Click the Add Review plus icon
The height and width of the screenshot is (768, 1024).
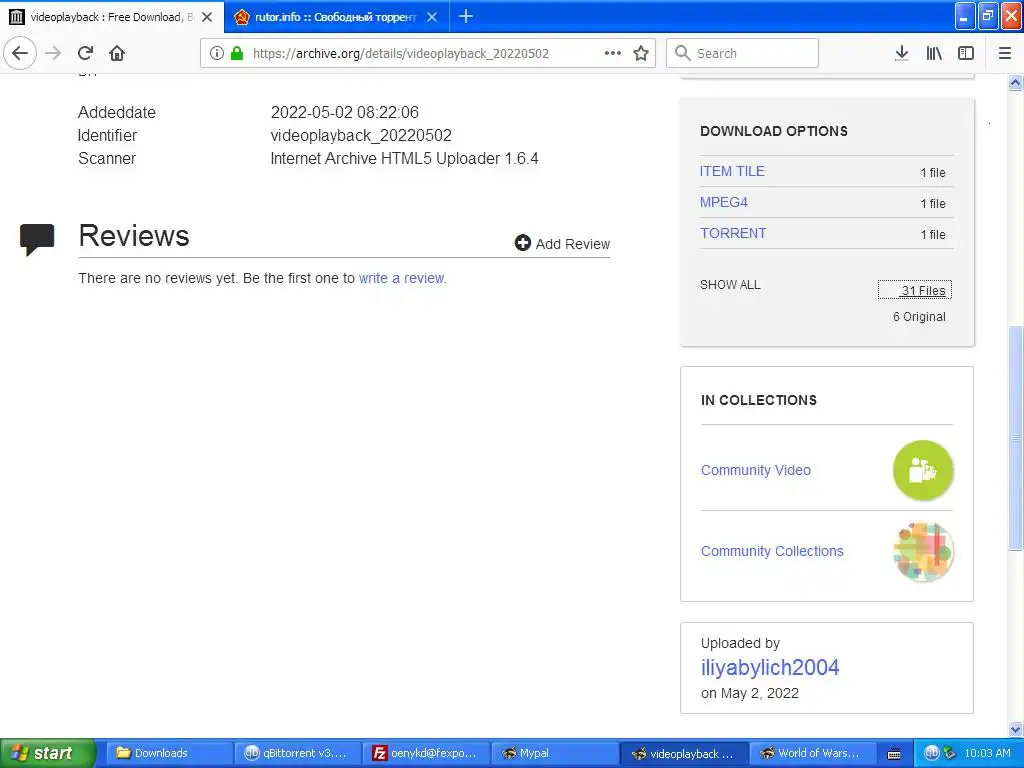[x=522, y=243]
